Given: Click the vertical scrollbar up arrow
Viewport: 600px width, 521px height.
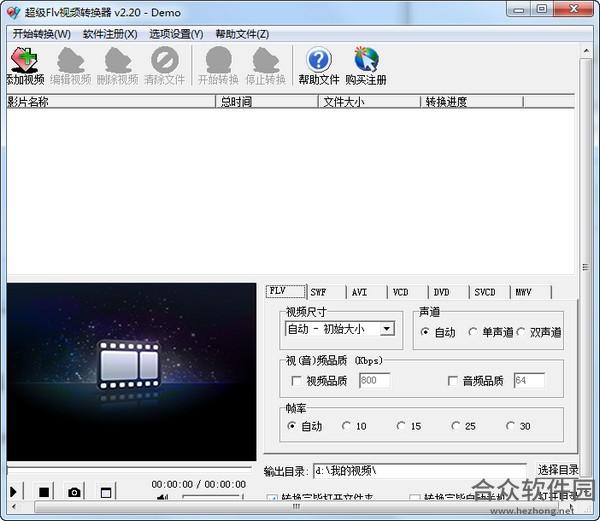Looking at the screenshot, I should click(586, 50).
